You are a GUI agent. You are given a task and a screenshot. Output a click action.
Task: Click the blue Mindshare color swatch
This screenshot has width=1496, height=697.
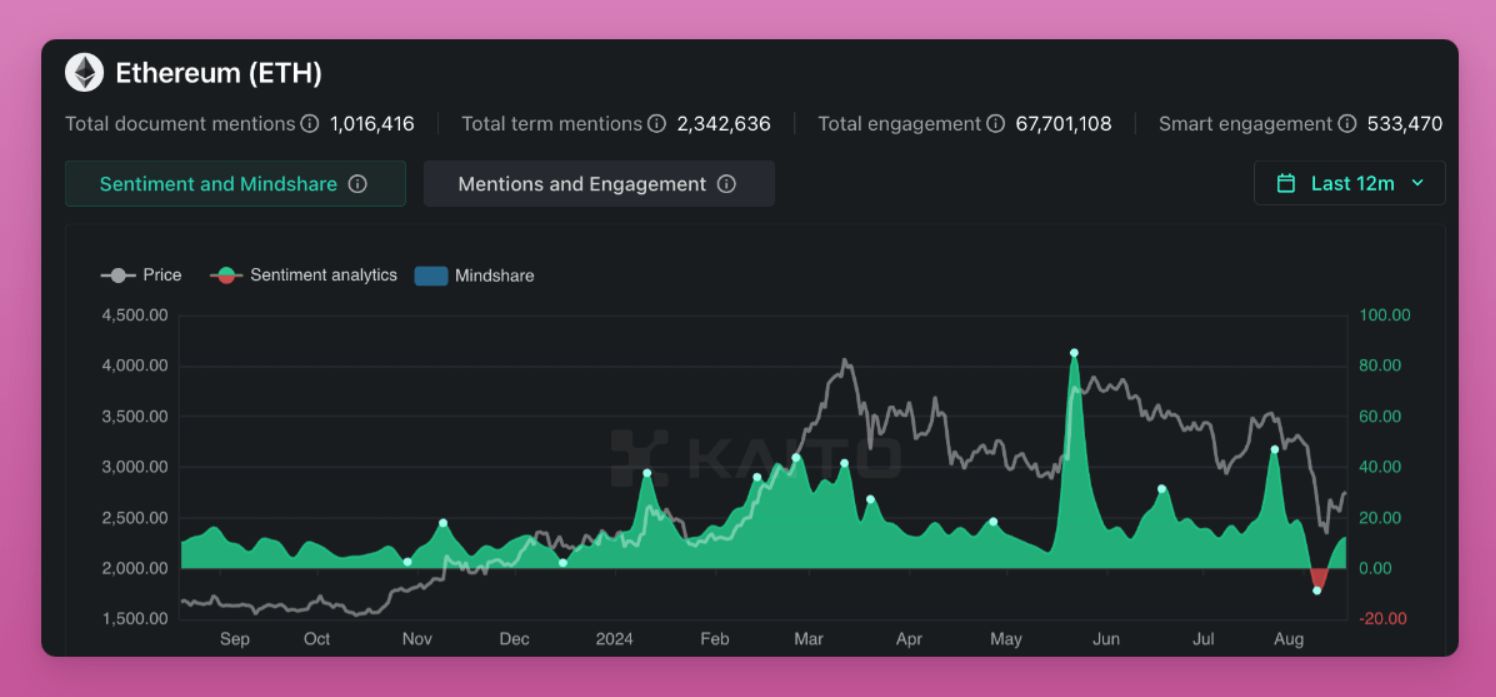431,276
